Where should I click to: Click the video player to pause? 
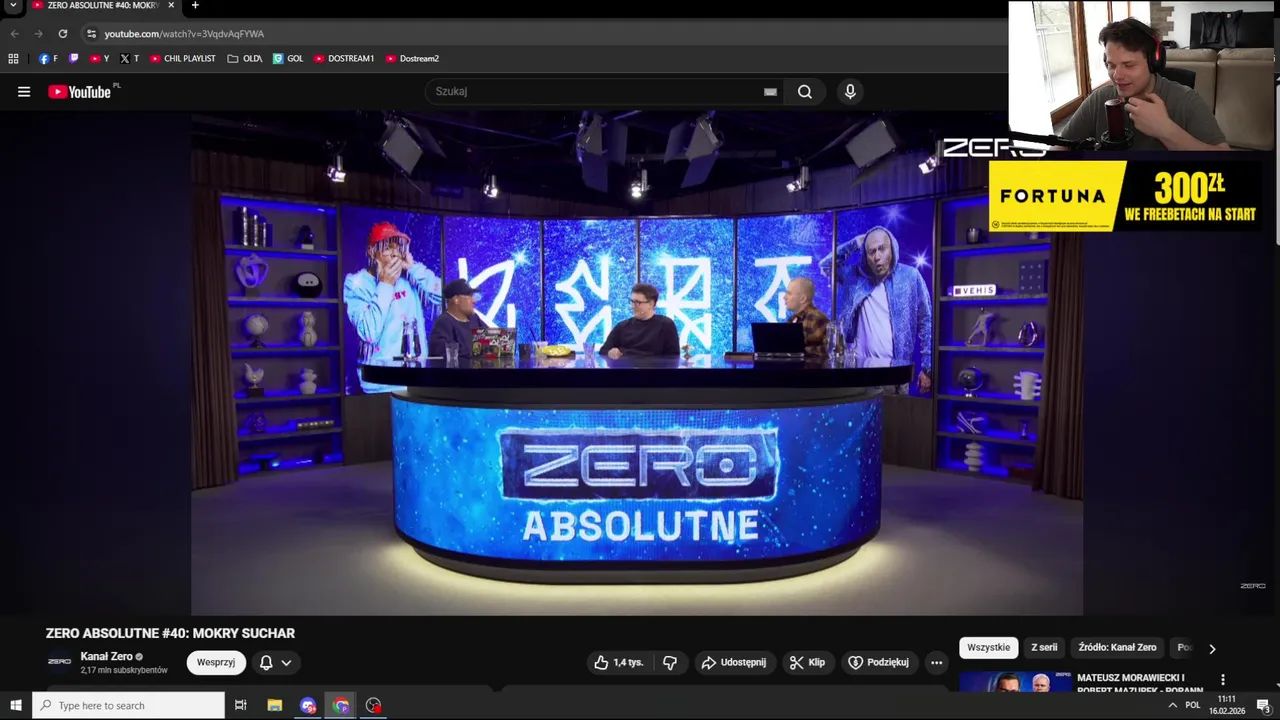[636, 362]
